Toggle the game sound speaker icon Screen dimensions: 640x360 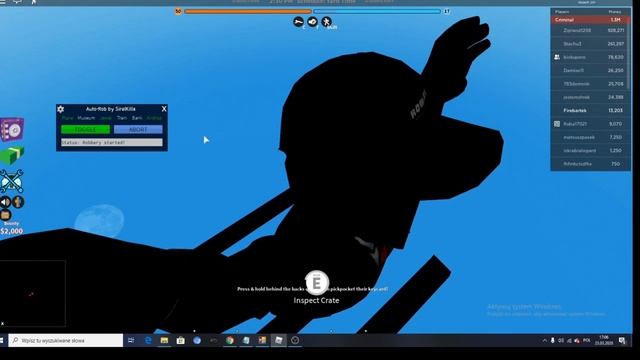point(5,202)
